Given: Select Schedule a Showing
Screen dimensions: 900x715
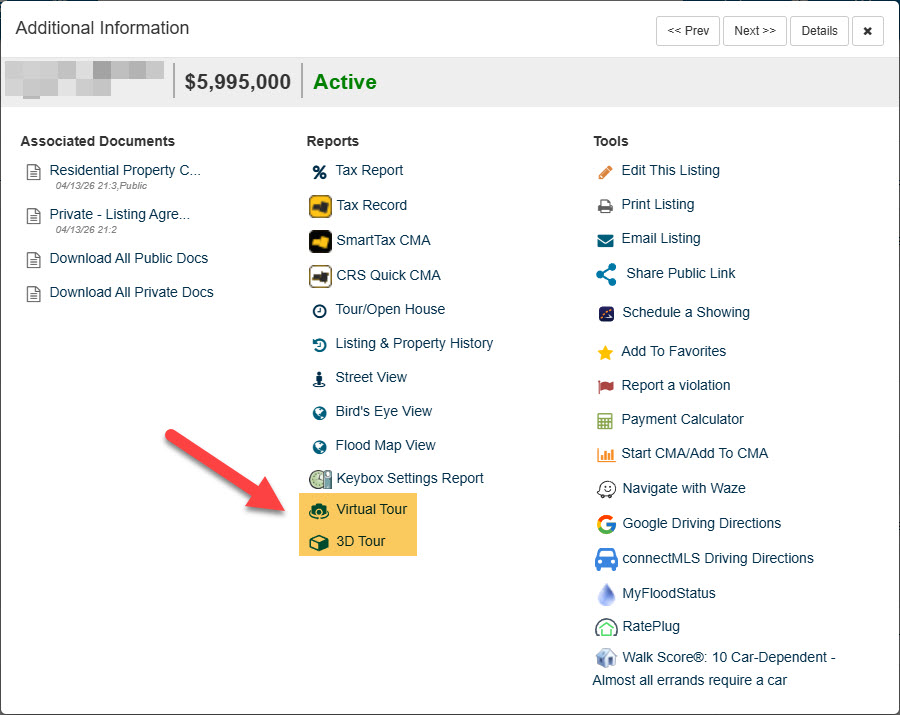Looking at the screenshot, I should pos(686,312).
